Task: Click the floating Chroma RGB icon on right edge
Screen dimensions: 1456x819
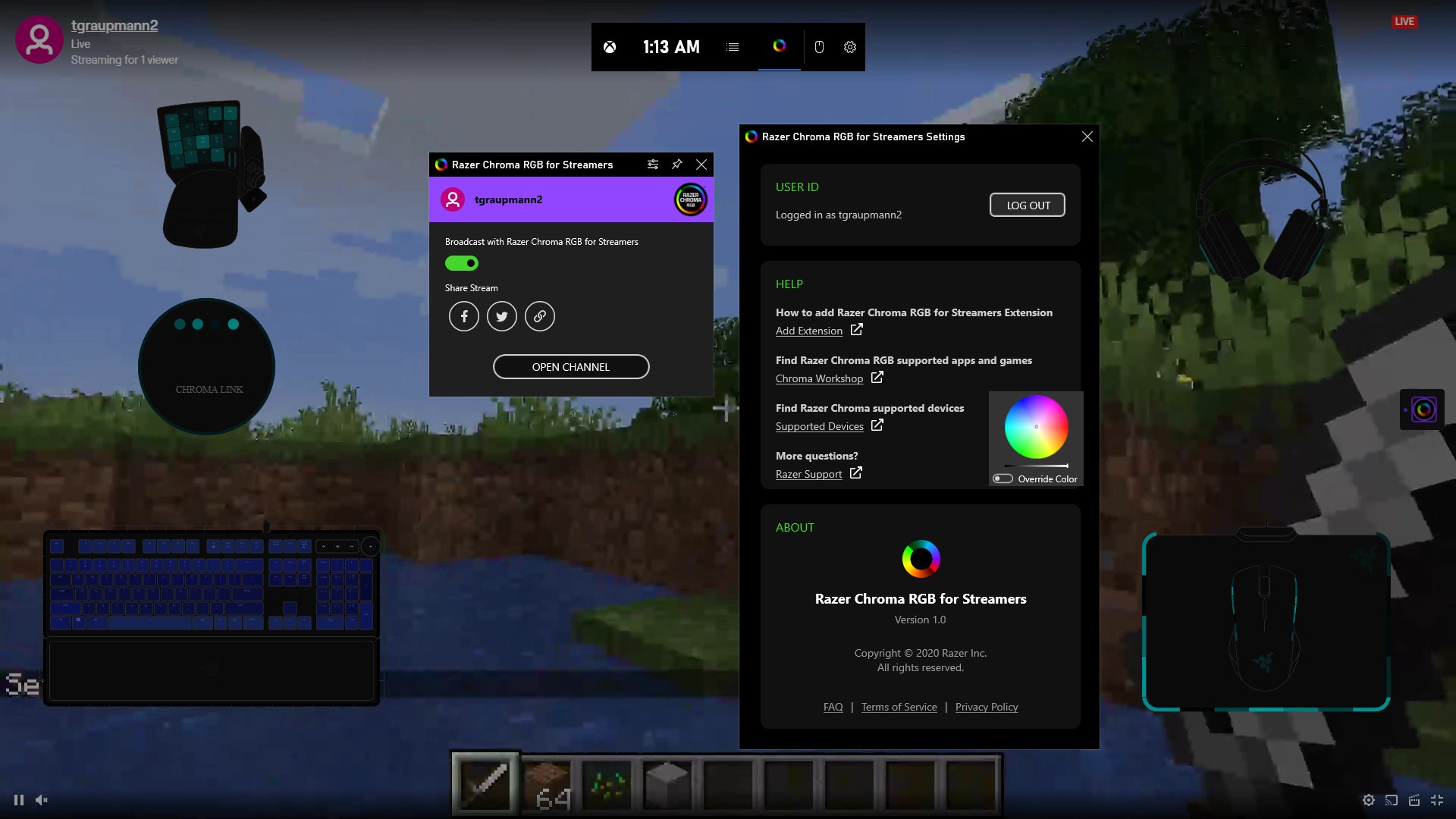Action: [1423, 409]
